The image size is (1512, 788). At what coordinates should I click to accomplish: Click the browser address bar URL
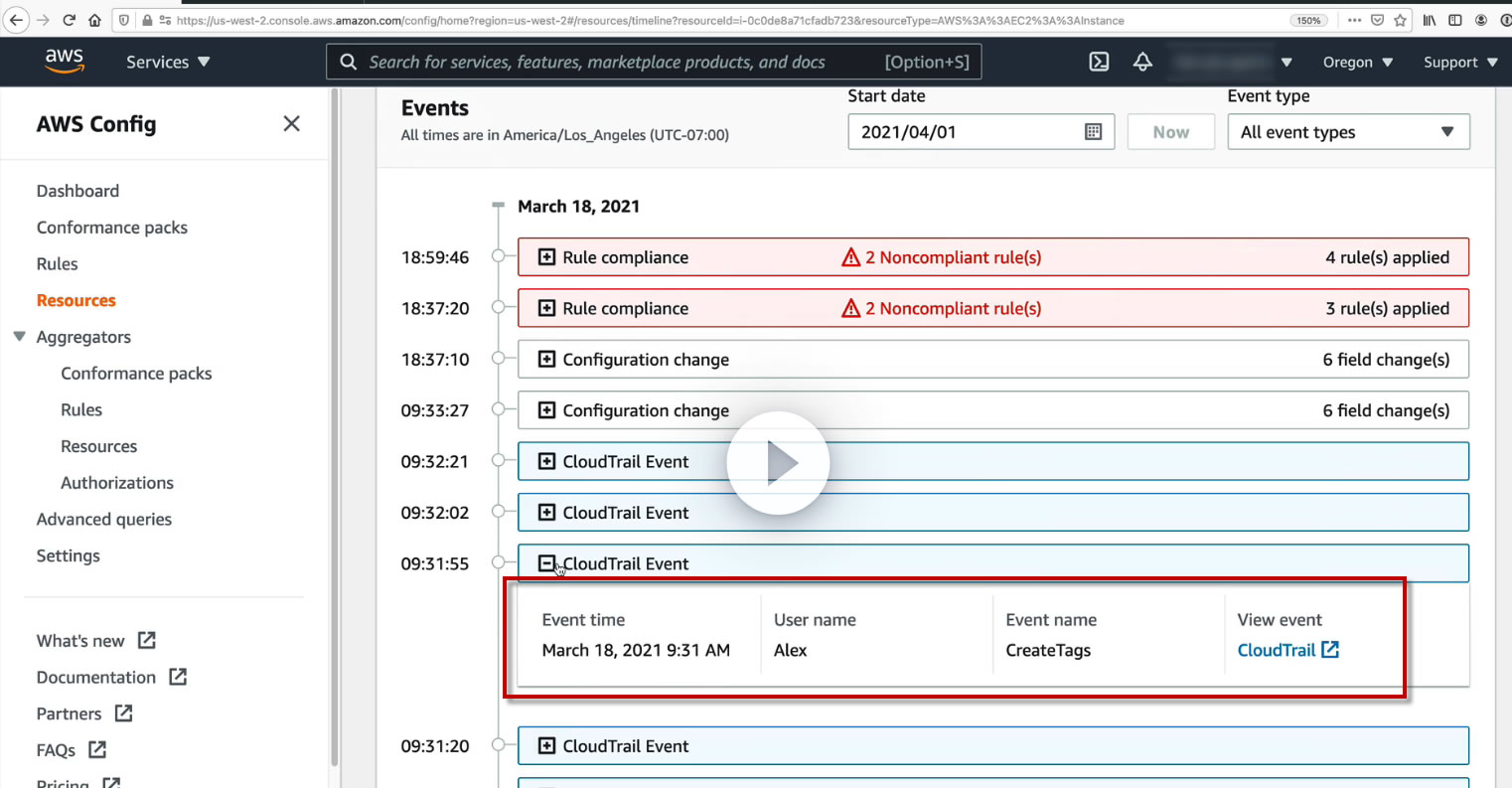(651, 20)
